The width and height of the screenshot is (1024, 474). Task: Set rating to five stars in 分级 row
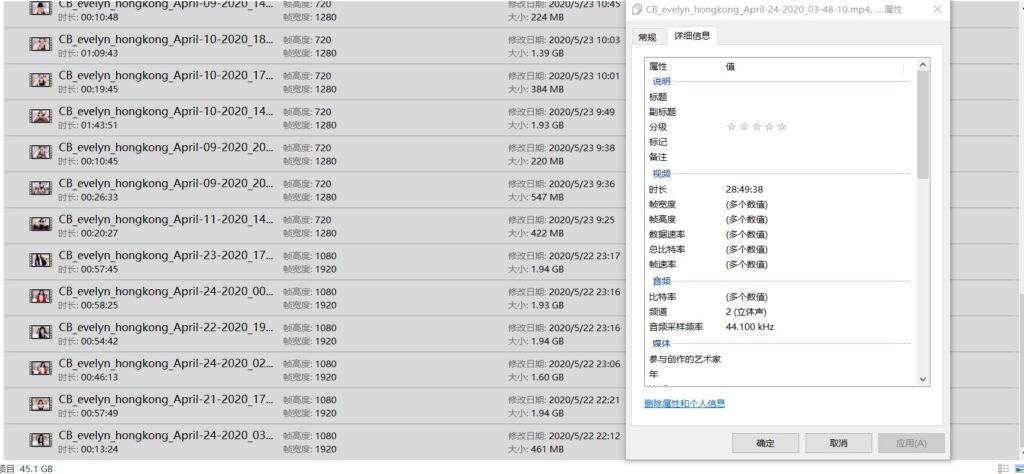click(x=782, y=127)
